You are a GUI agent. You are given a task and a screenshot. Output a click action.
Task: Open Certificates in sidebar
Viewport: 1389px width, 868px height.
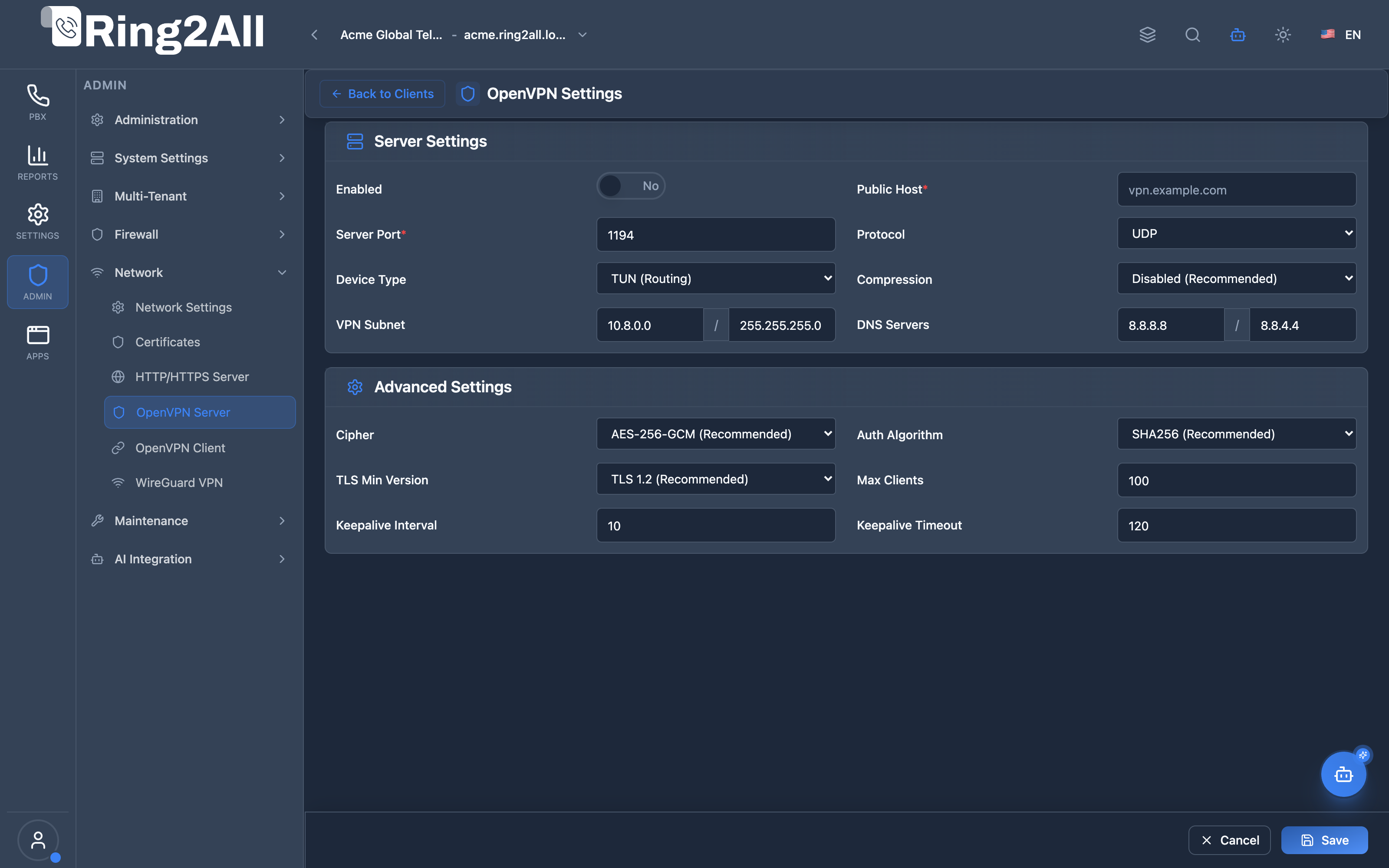[200, 342]
